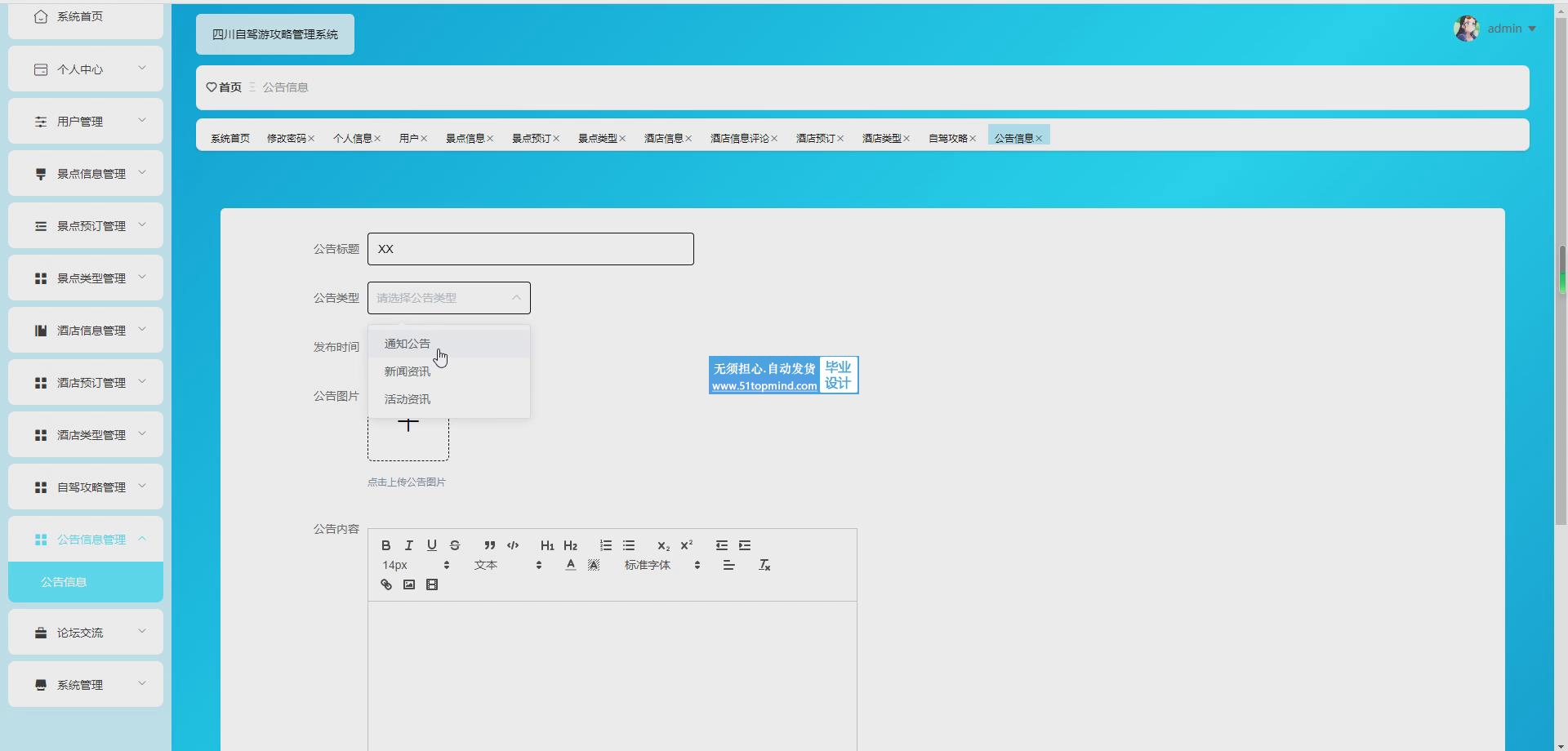This screenshot has width=1568, height=751.
Task: Increase indent in editor
Action: [745, 545]
